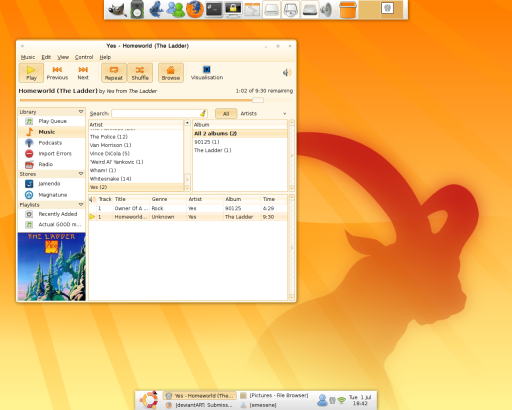Open the orange trash bin dock icon
Screen dimensions: 512x410
coord(348,9)
